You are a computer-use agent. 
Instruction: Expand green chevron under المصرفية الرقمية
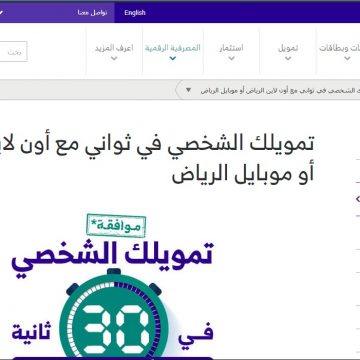[x=173, y=59]
